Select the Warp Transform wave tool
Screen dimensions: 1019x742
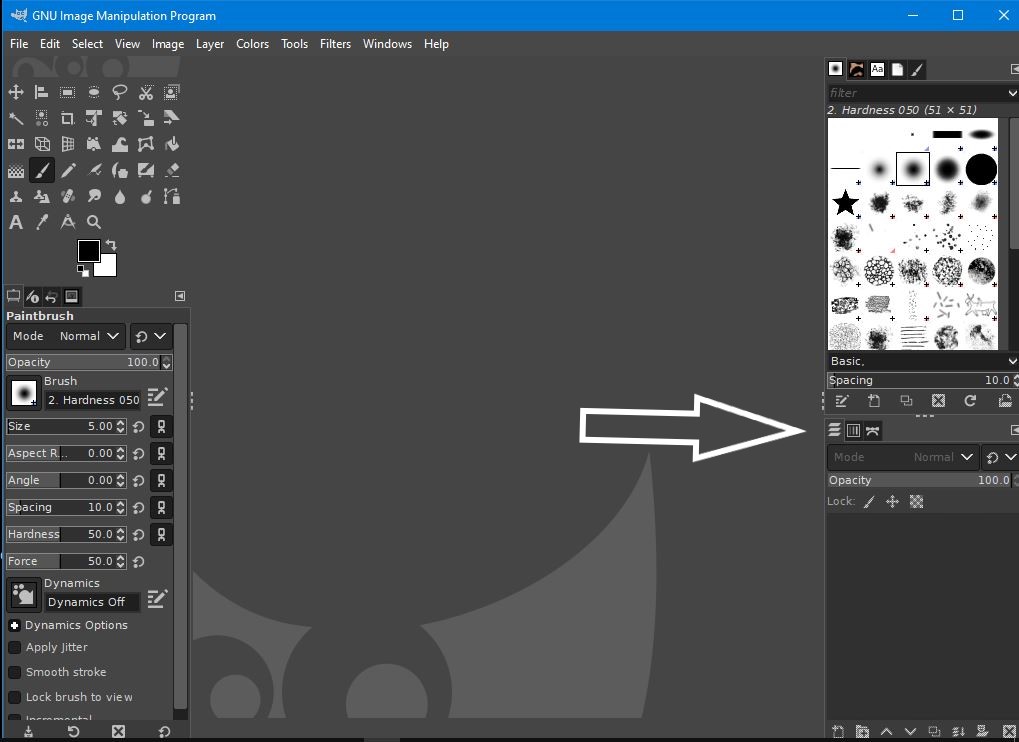(120, 144)
